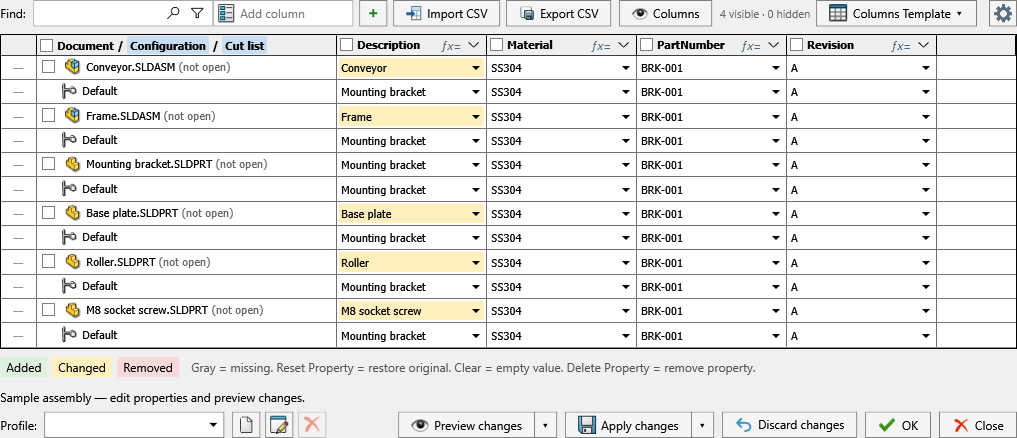
Task: Click the Mounting bracket.SLDPRT part icon
Action: [x=72, y=164]
